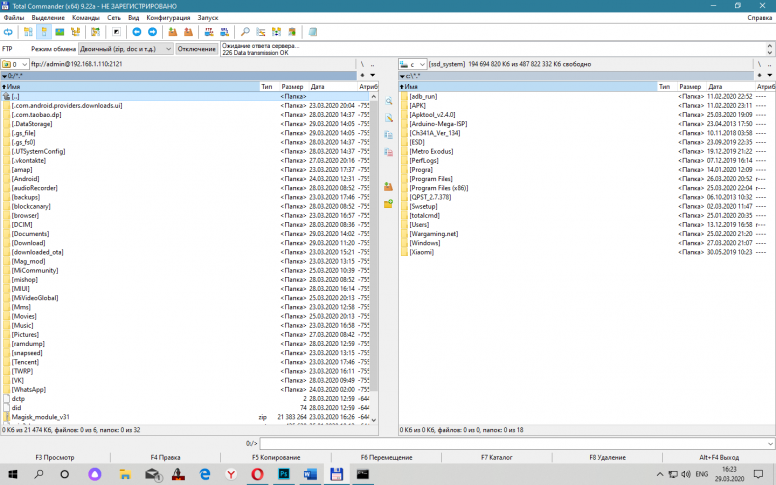Open the Сеть menu
Viewport: 776px width, 485px height.
[x=114, y=18]
